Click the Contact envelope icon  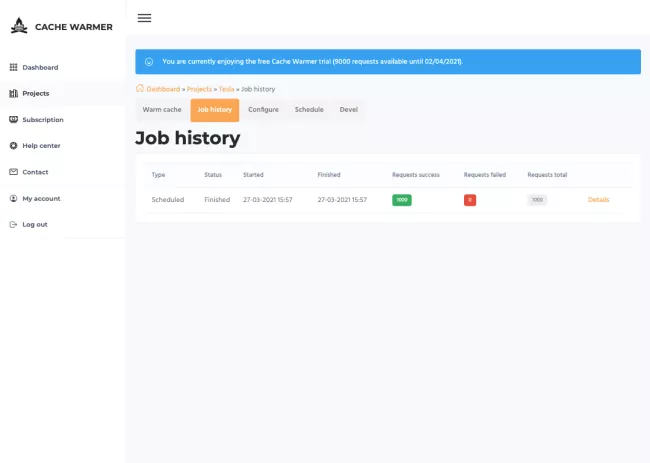pyautogui.click(x=13, y=172)
